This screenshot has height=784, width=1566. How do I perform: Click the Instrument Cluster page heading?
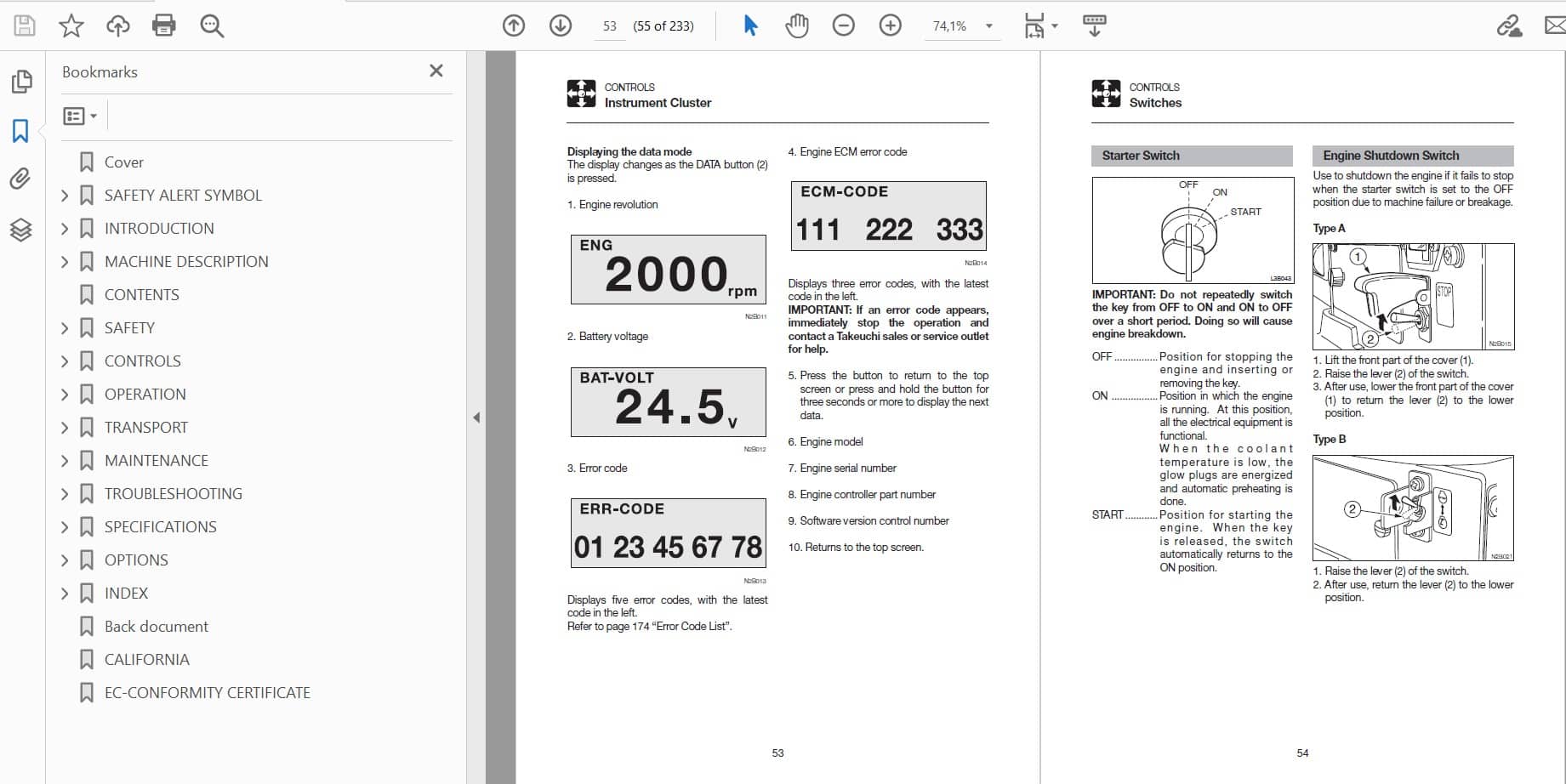(658, 103)
